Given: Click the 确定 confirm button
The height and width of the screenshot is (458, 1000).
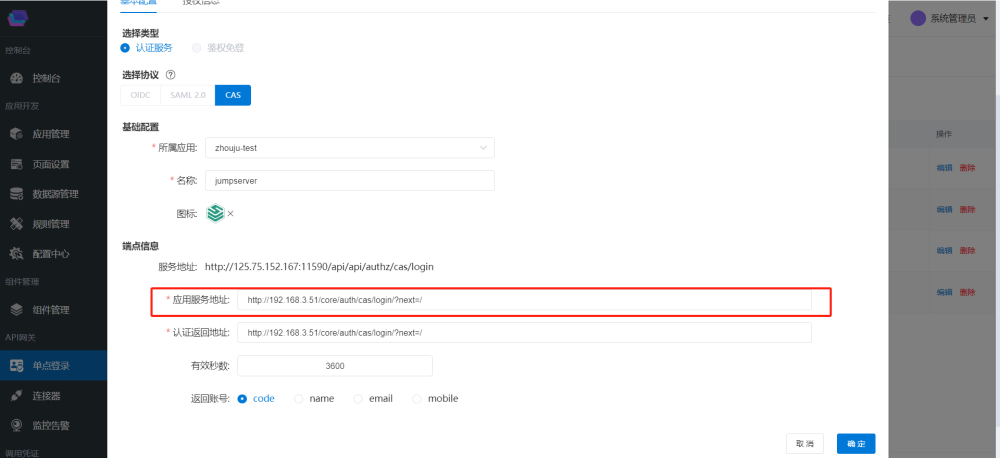Looking at the screenshot, I should pos(856,443).
